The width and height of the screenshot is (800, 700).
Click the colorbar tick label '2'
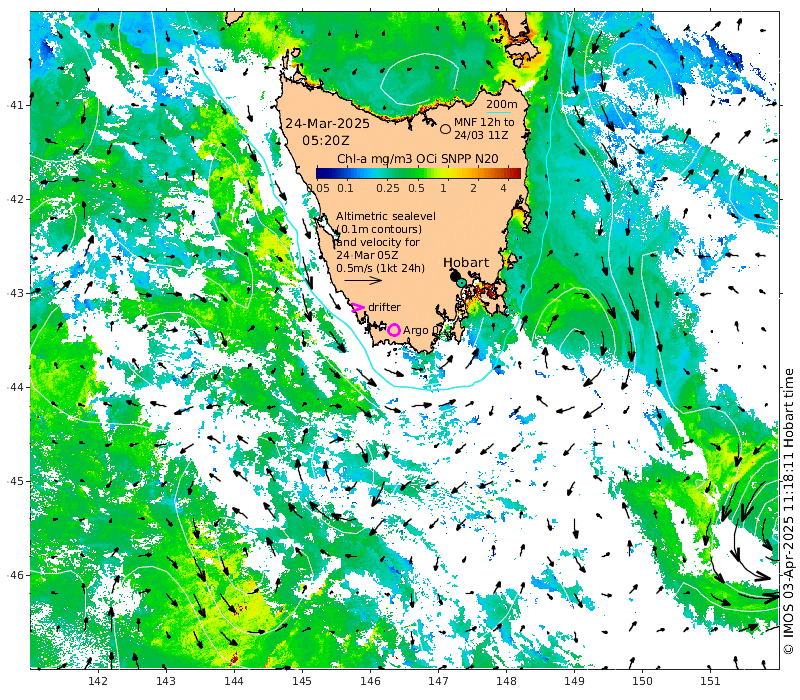coord(473,188)
